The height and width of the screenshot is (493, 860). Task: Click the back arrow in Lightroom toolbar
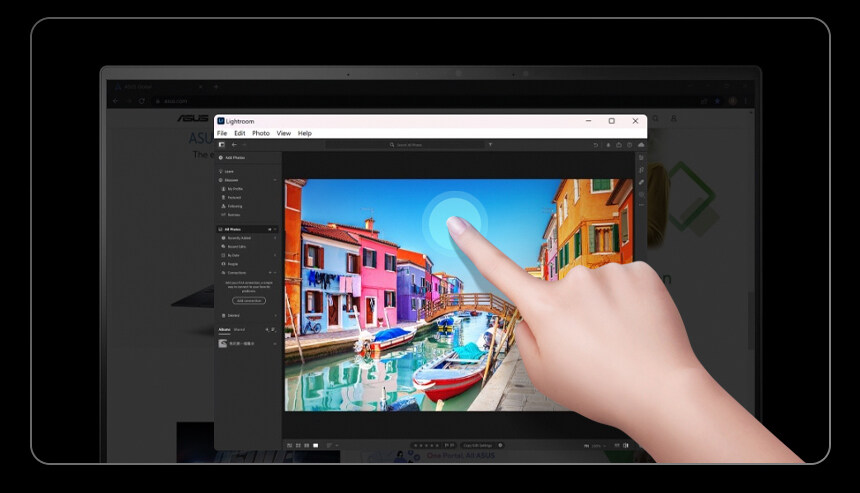pos(234,145)
